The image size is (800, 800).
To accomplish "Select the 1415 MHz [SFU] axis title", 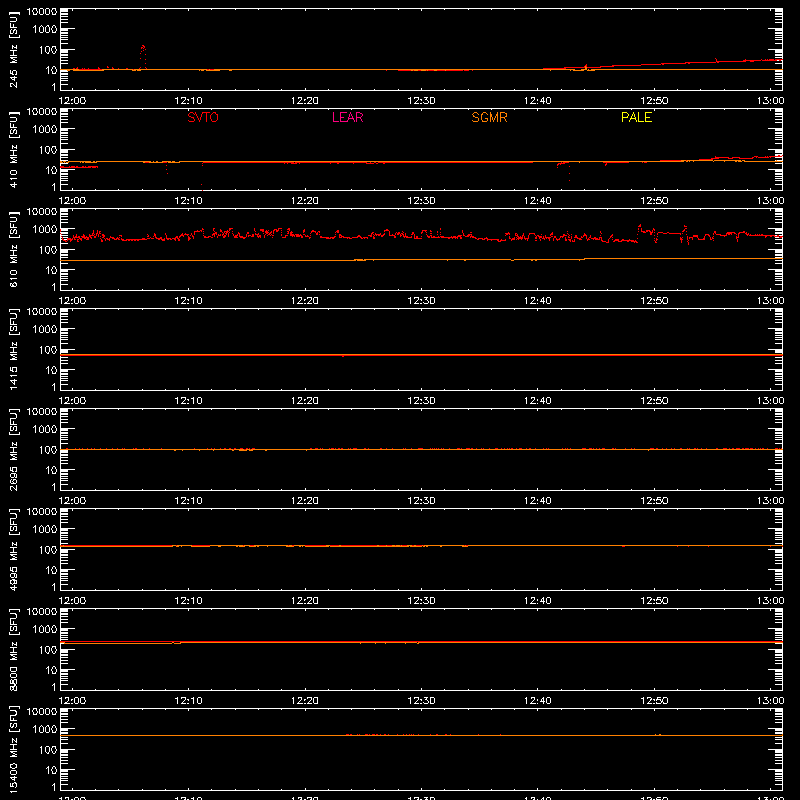I will coord(13,349).
